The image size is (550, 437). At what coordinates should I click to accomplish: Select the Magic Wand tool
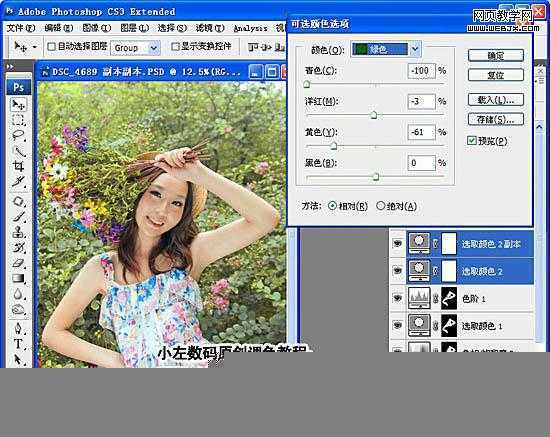pos(18,151)
